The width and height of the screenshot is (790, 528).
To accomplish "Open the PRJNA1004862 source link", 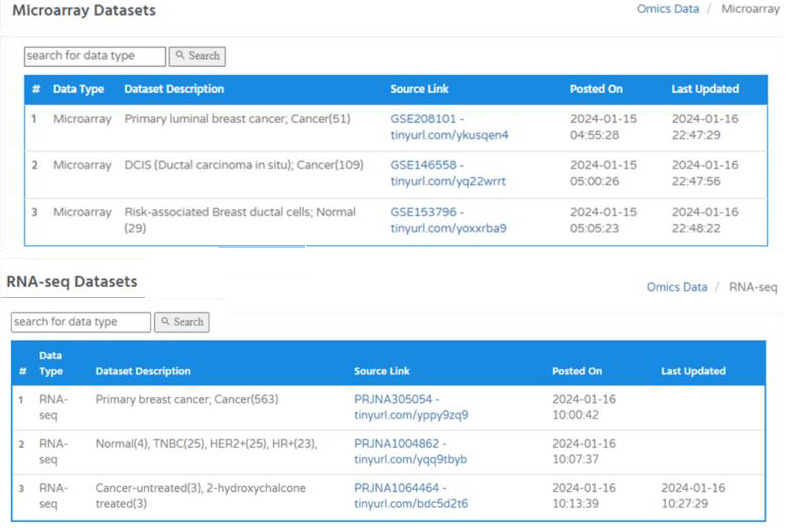I will pyautogui.click(x=411, y=451).
